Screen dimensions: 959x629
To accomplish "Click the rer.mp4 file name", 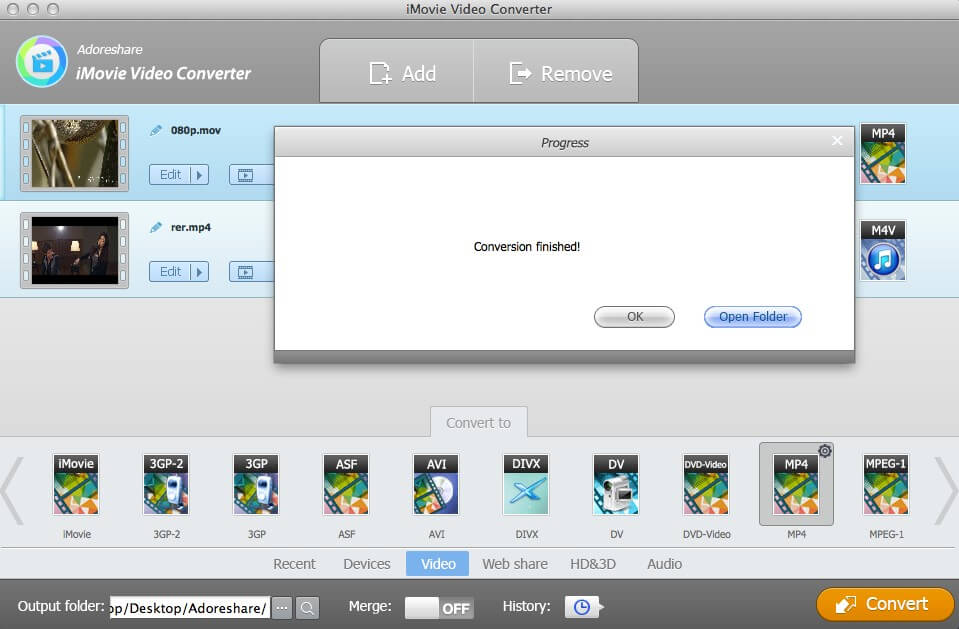I will coord(191,228).
